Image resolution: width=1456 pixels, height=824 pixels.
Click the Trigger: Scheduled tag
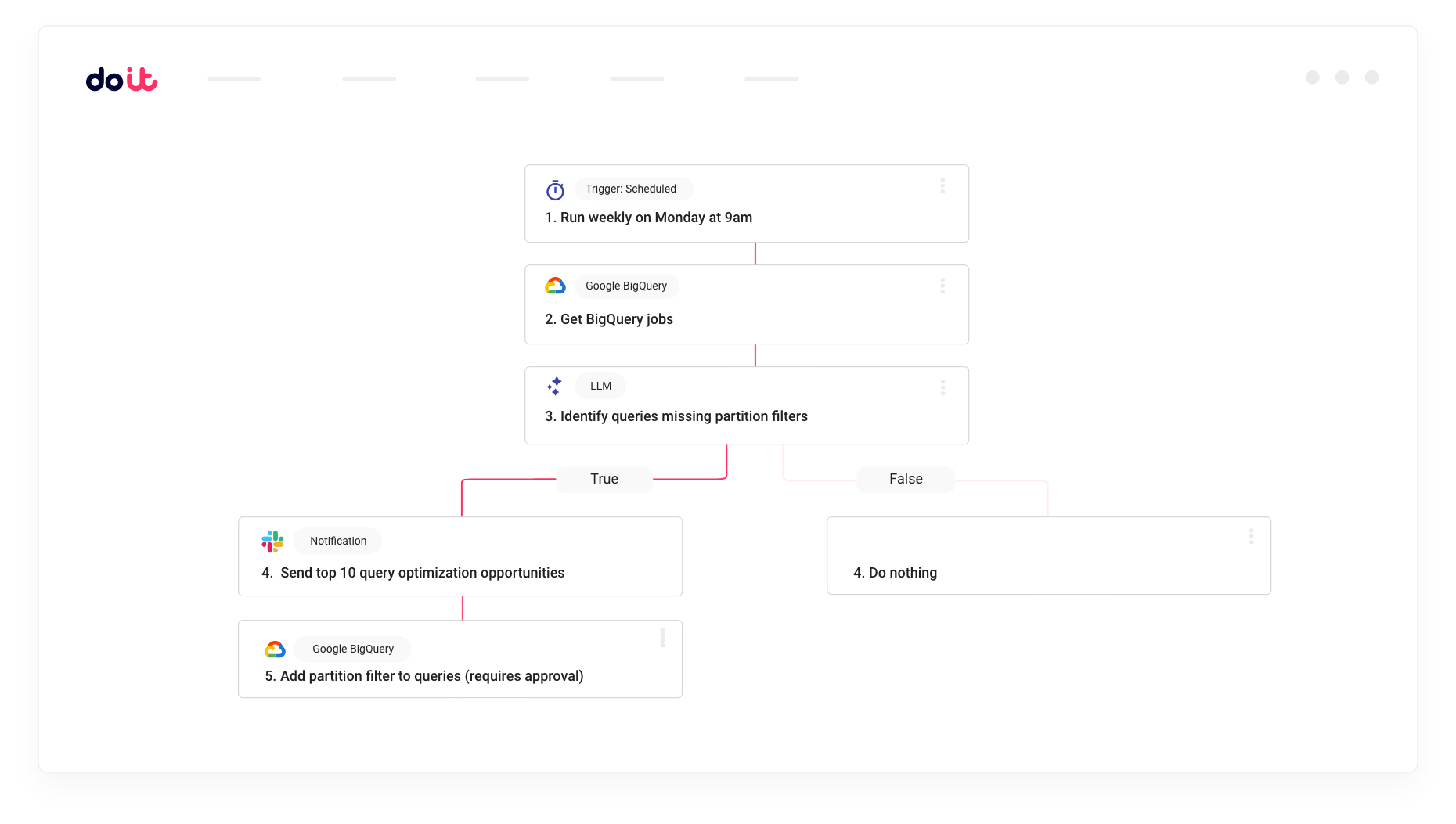[x=631, y=189]
